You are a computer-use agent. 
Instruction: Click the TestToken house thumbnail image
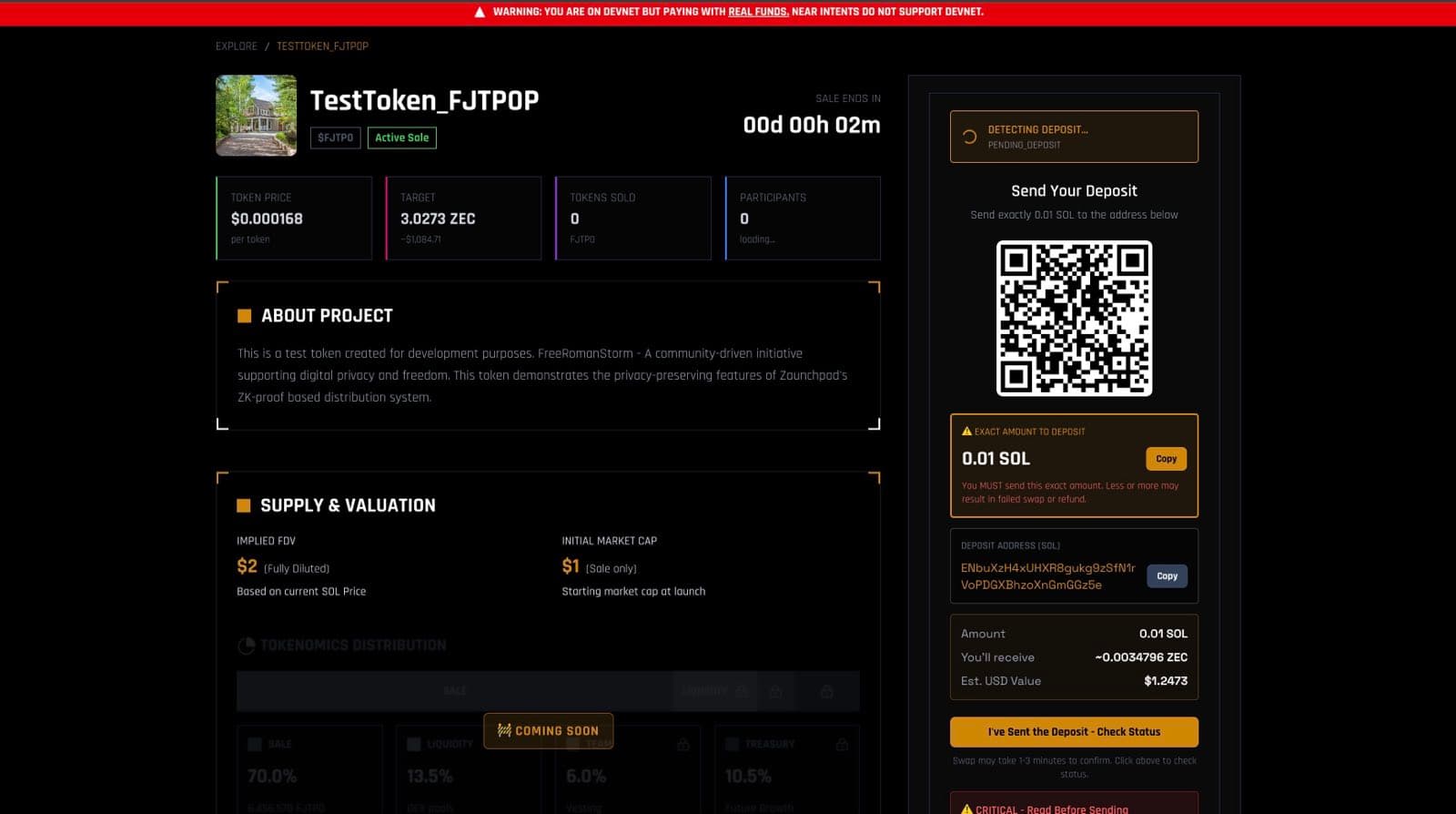click(256, 116)
